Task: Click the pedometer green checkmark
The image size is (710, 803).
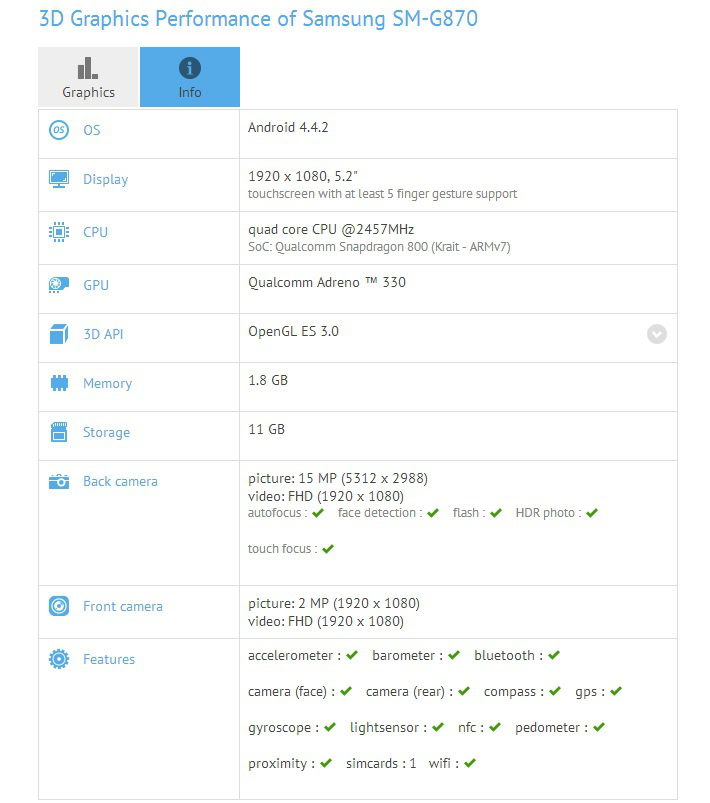Action: (x=599, y=727)
